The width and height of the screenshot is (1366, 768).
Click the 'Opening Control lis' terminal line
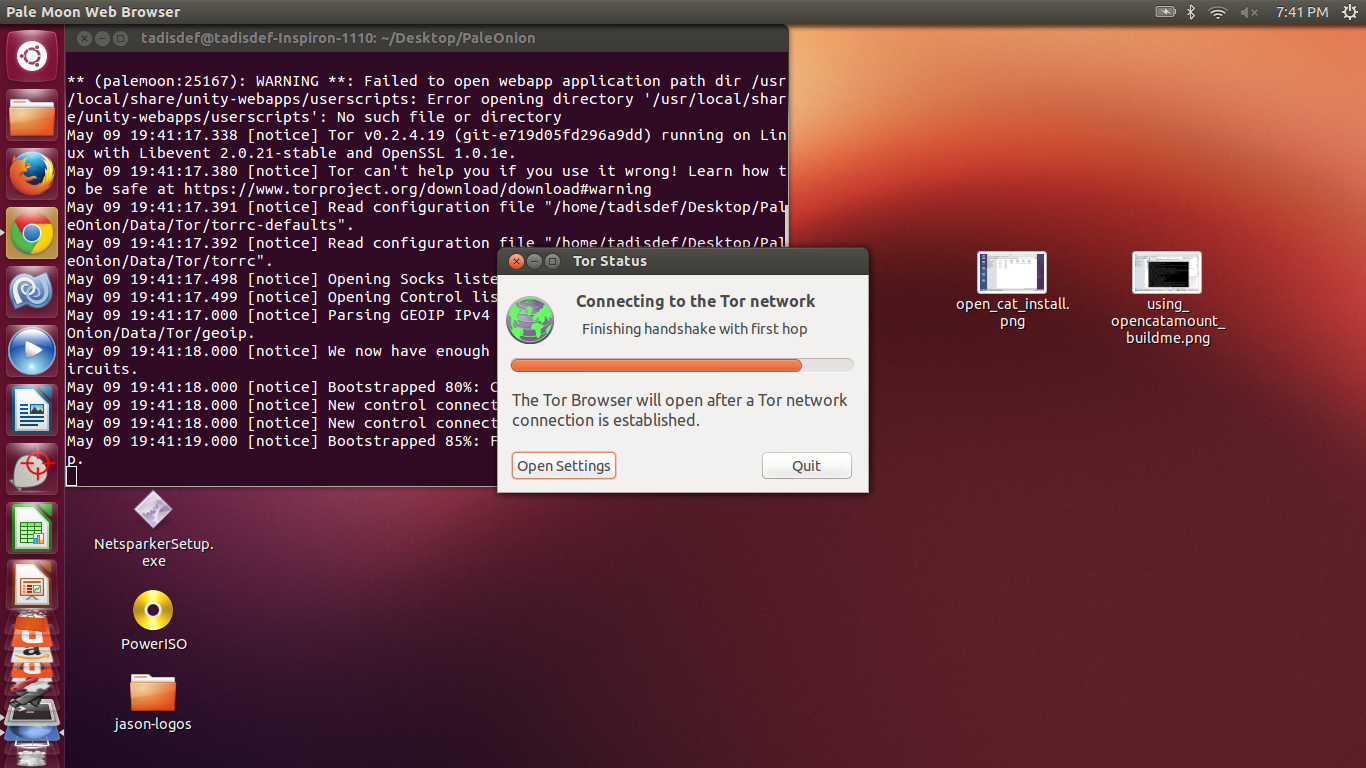(x=283, y=297)
